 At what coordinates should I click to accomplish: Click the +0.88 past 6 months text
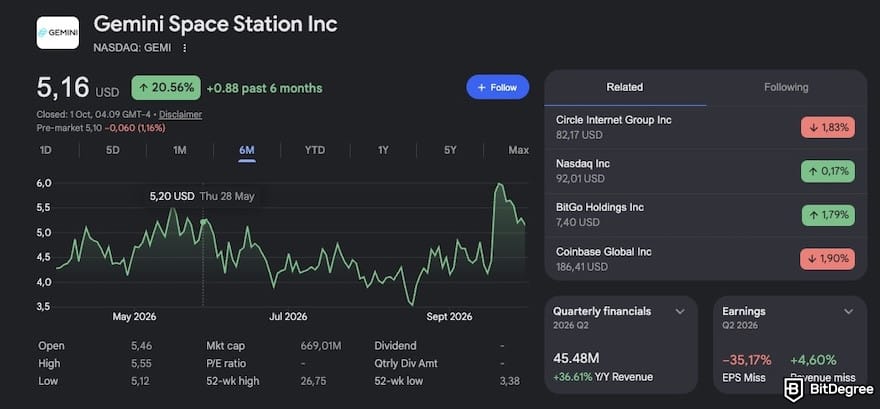[264, 88]
